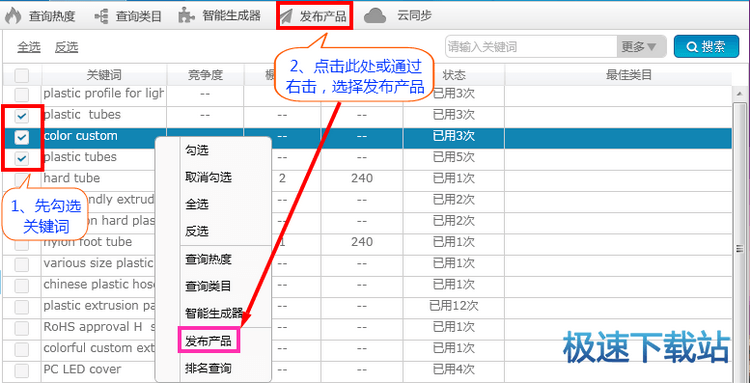Expand the 更多 dropdown
Screen dimensions: 750x383
coord(641,47)
